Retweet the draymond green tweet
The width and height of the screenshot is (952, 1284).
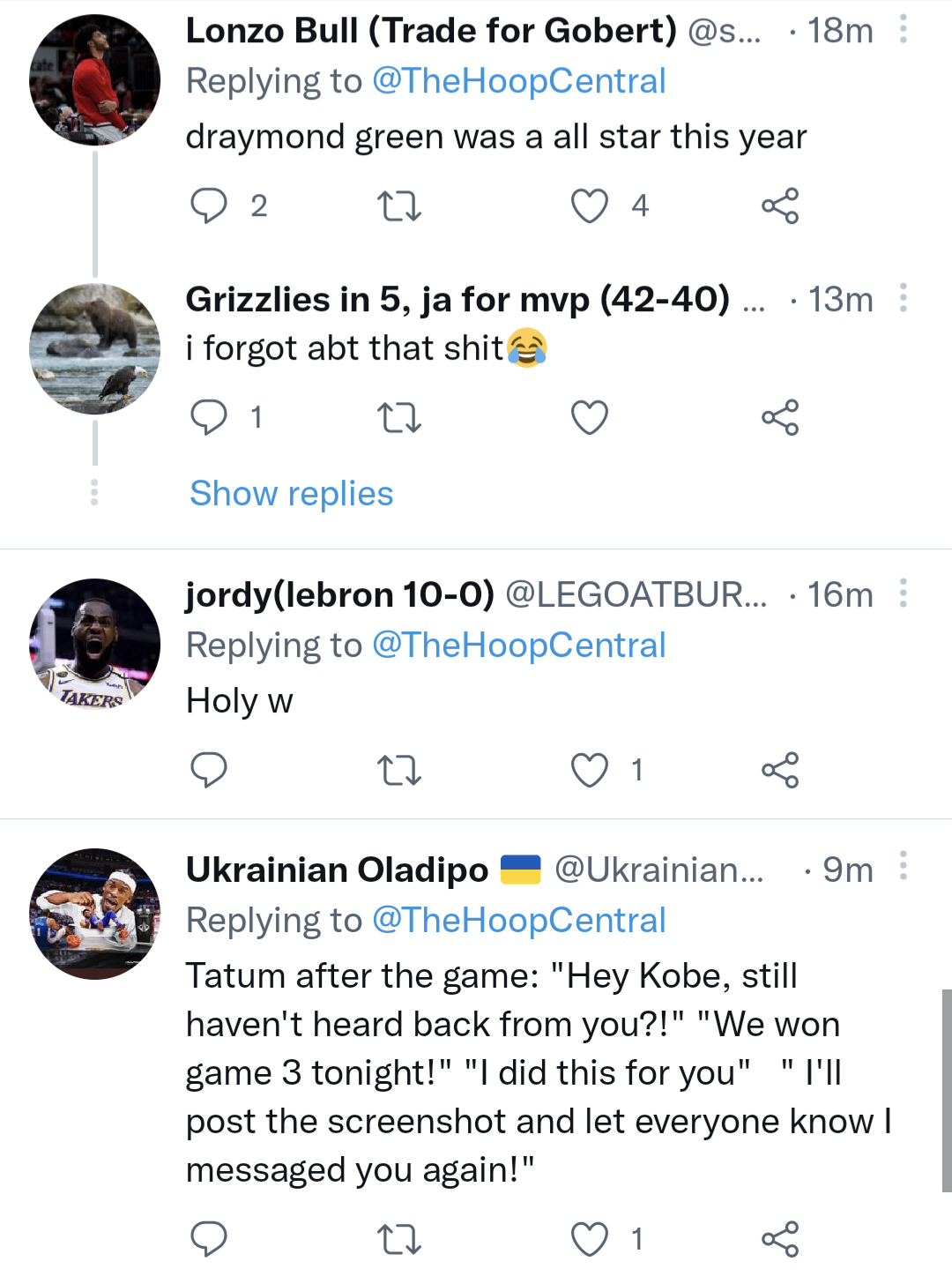pos(399,205)
